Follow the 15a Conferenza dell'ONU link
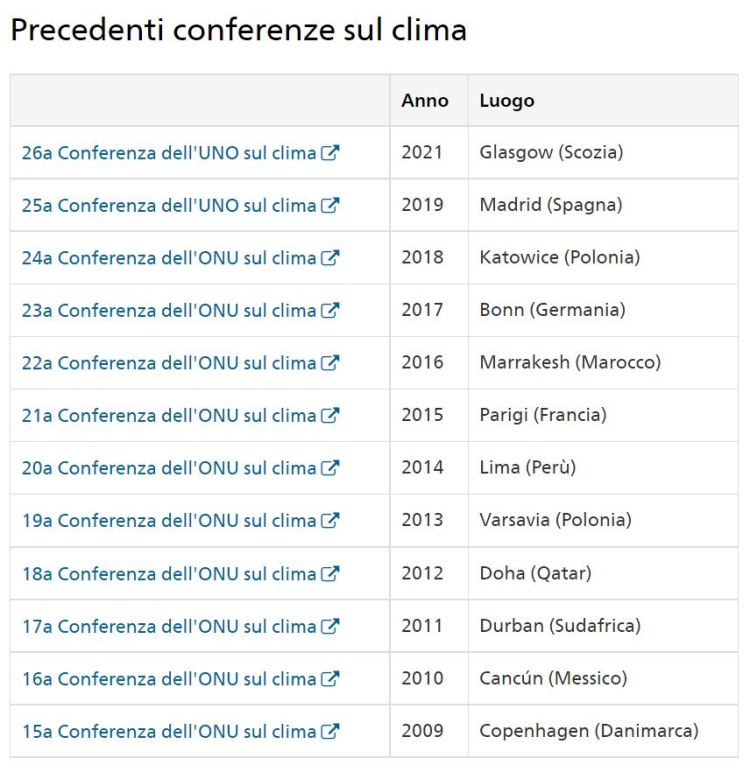The width and height of the screenshot is (750, 772). tap(168, 732)
